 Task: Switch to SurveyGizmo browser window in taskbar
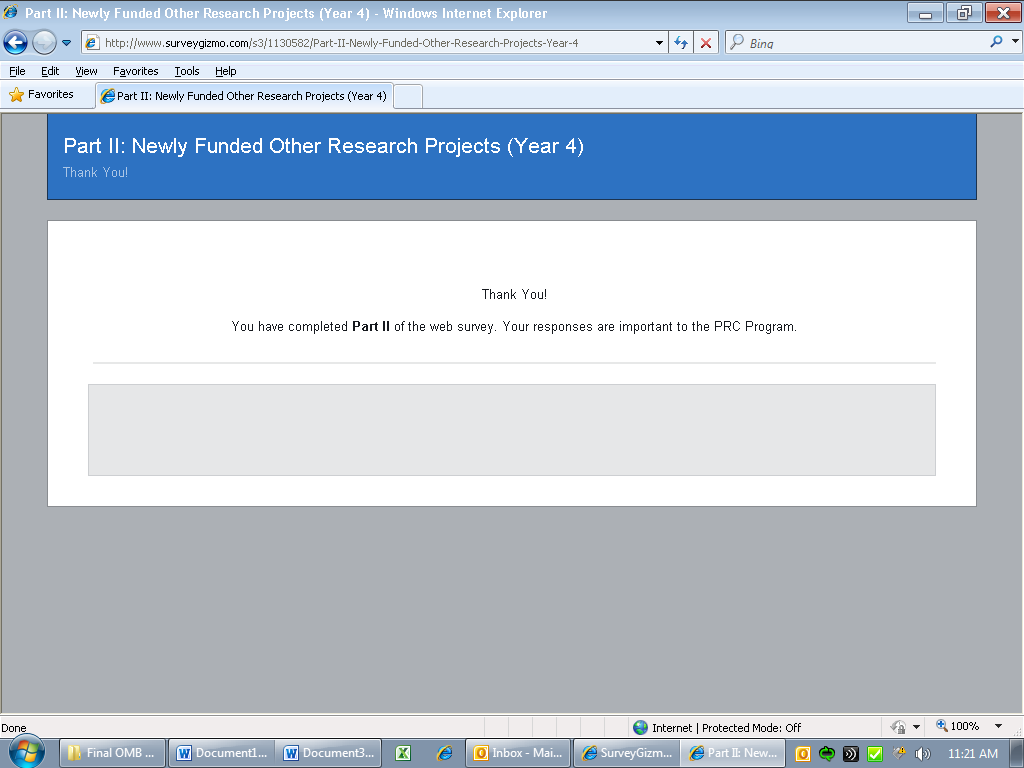[627, 753]
